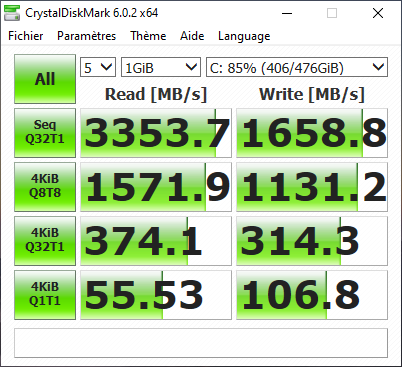Run all benchmarks with the All button
The image size is (402, 367).
(x=45, y=79)
